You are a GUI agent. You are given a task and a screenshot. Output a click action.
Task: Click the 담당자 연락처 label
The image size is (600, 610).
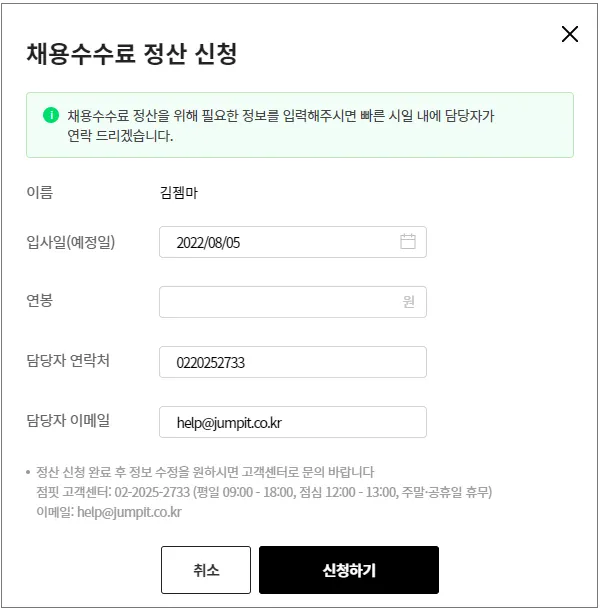(68, 361)
